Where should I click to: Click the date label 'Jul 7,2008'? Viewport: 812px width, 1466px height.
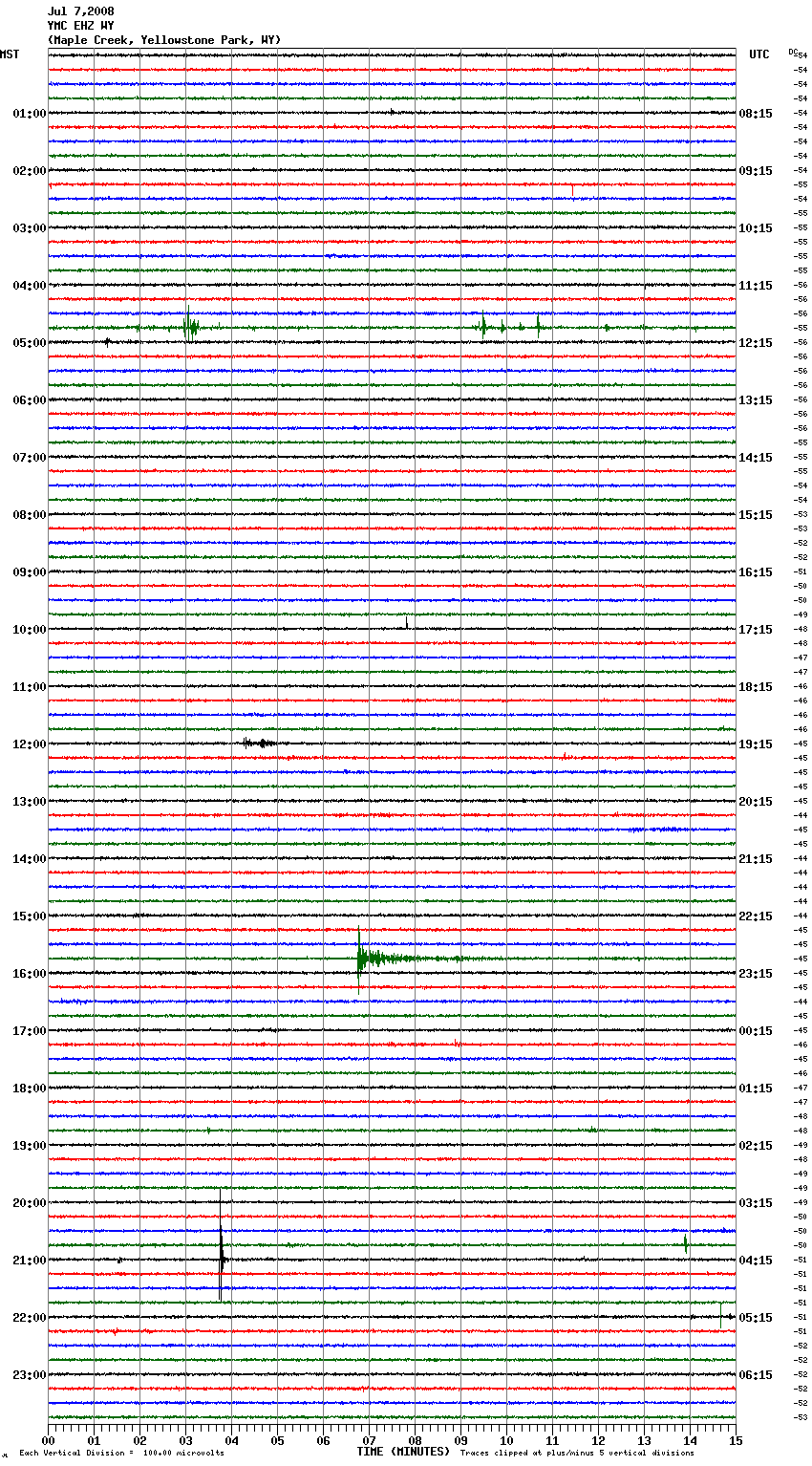click(x=80, y=11)
